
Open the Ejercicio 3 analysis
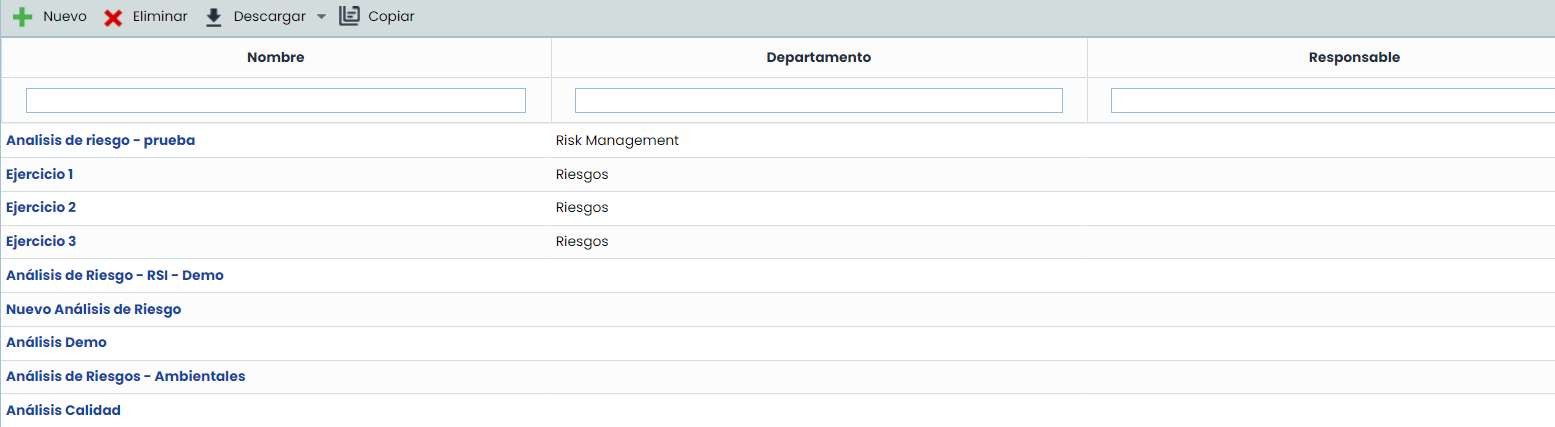pos(41,242)
